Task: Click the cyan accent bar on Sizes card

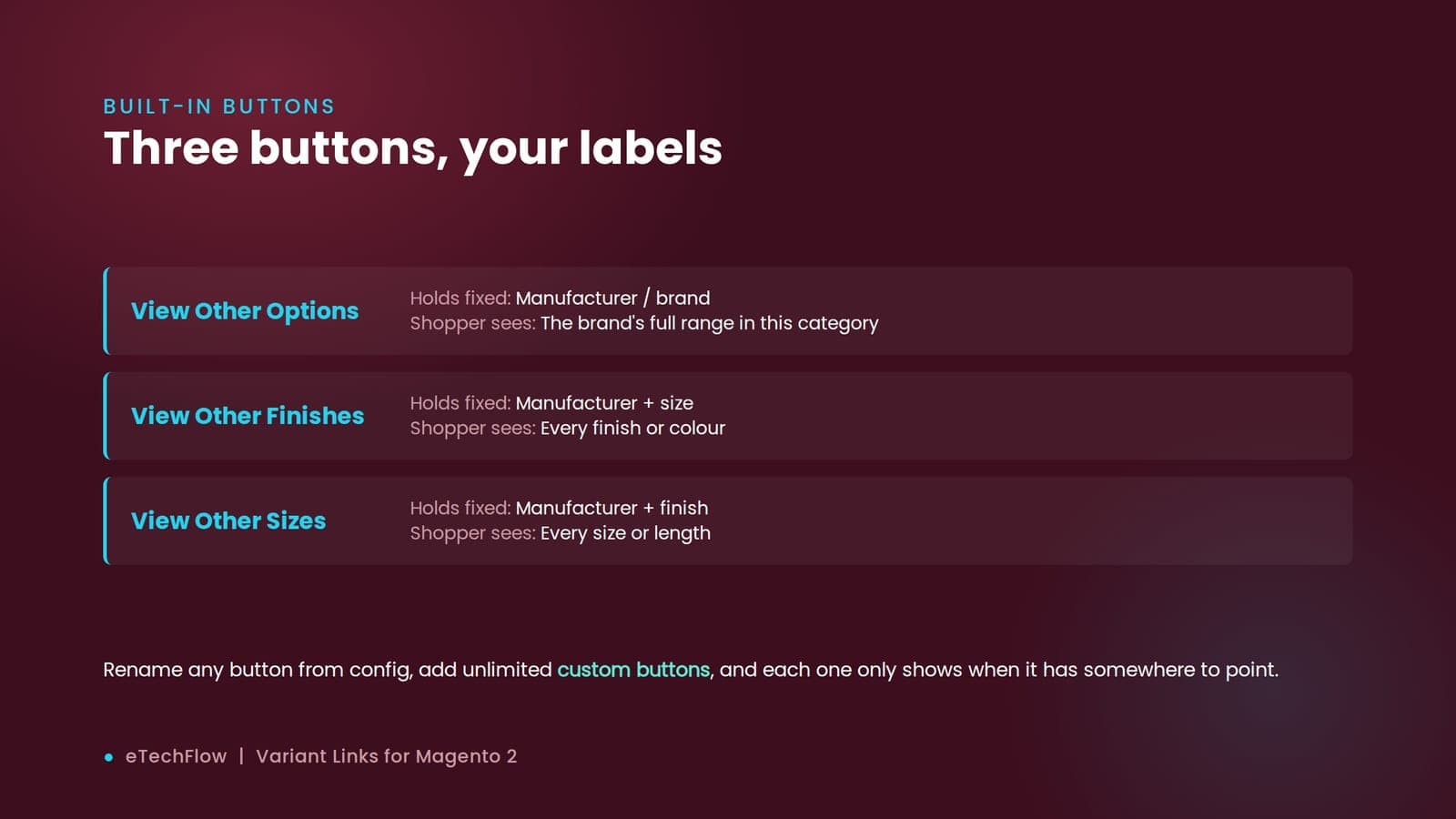Action: [106, 521]
